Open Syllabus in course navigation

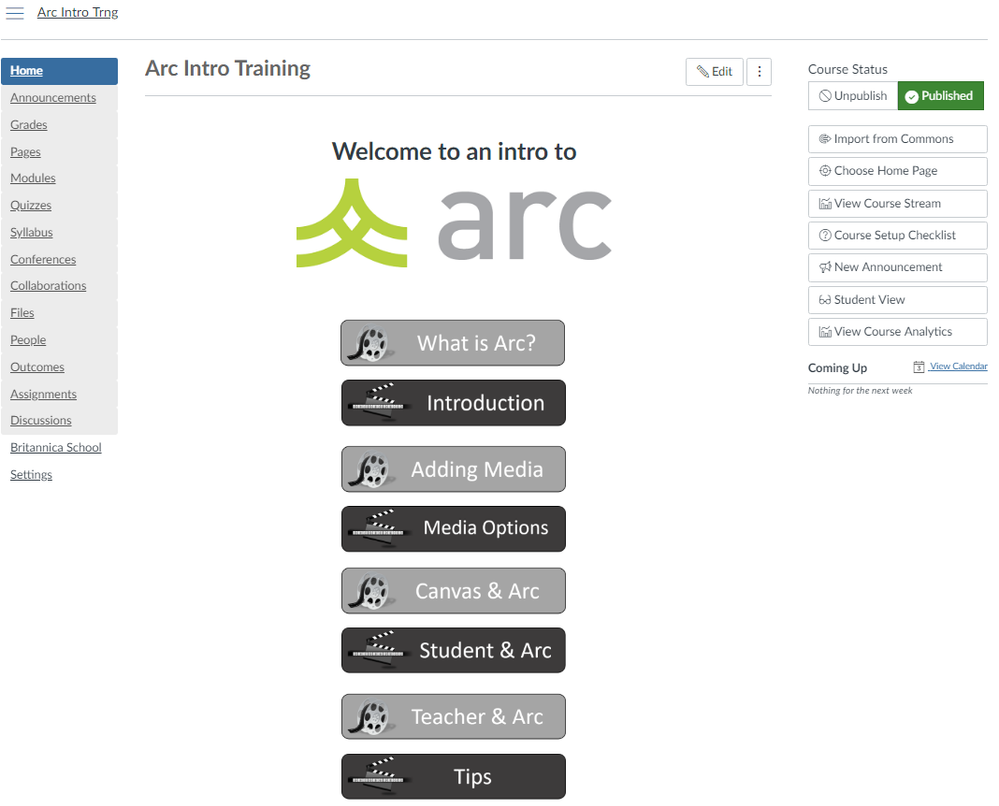coord(31,233)
